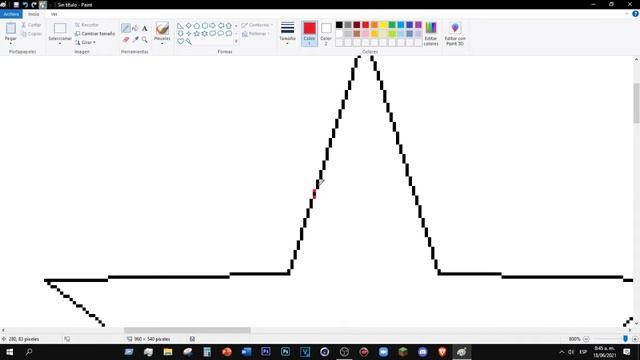The height and width of the screenshot is (360, 640).
Task: Click the Pinceles brushes icon
Action: coord(162,29)
